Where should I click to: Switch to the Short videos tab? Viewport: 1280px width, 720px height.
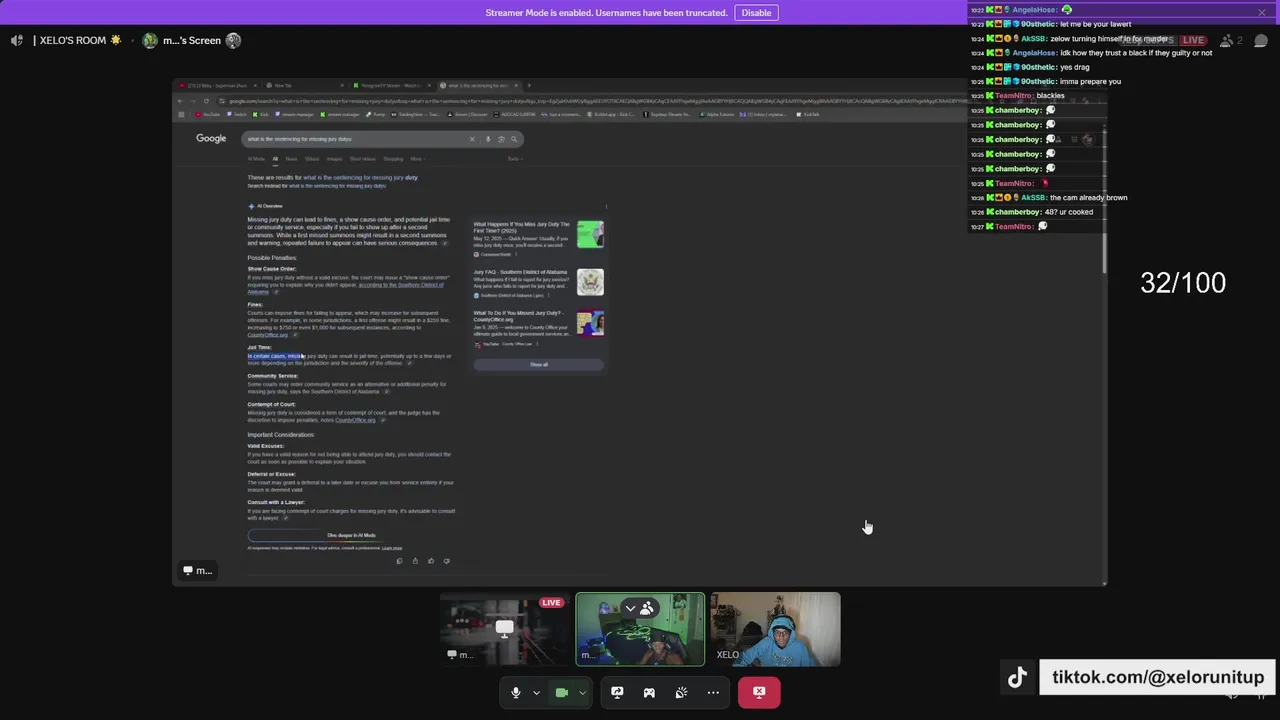pyautogui.click(x=362, y=158)
